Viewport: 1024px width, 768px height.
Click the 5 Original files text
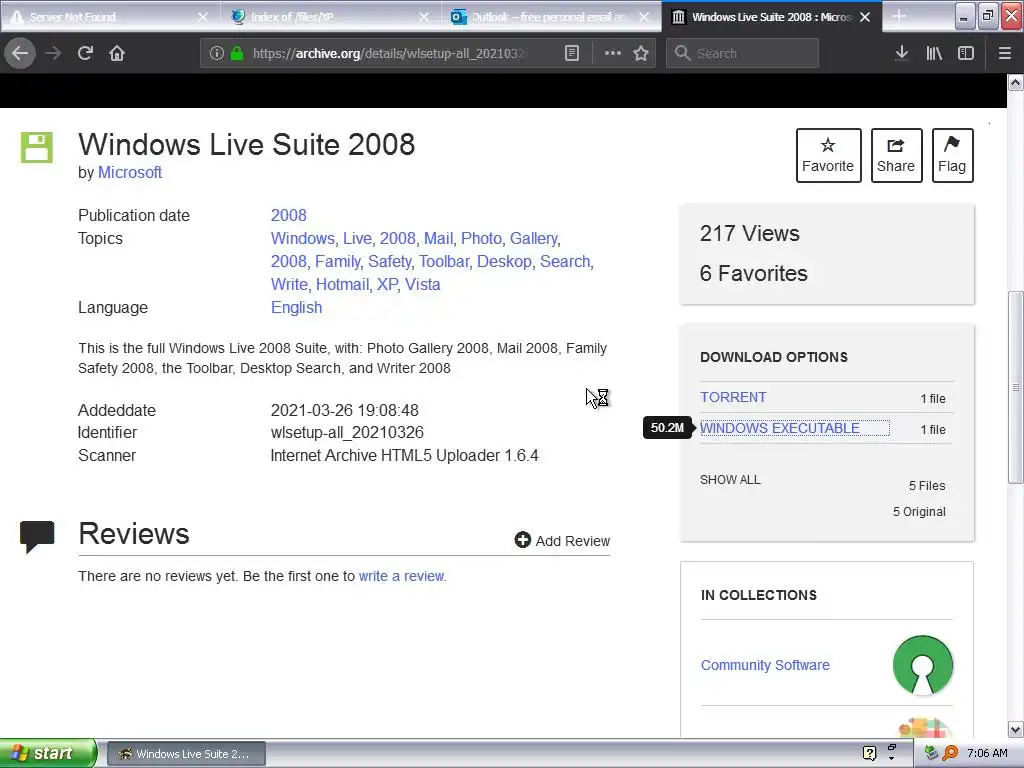tap(919, 511)
